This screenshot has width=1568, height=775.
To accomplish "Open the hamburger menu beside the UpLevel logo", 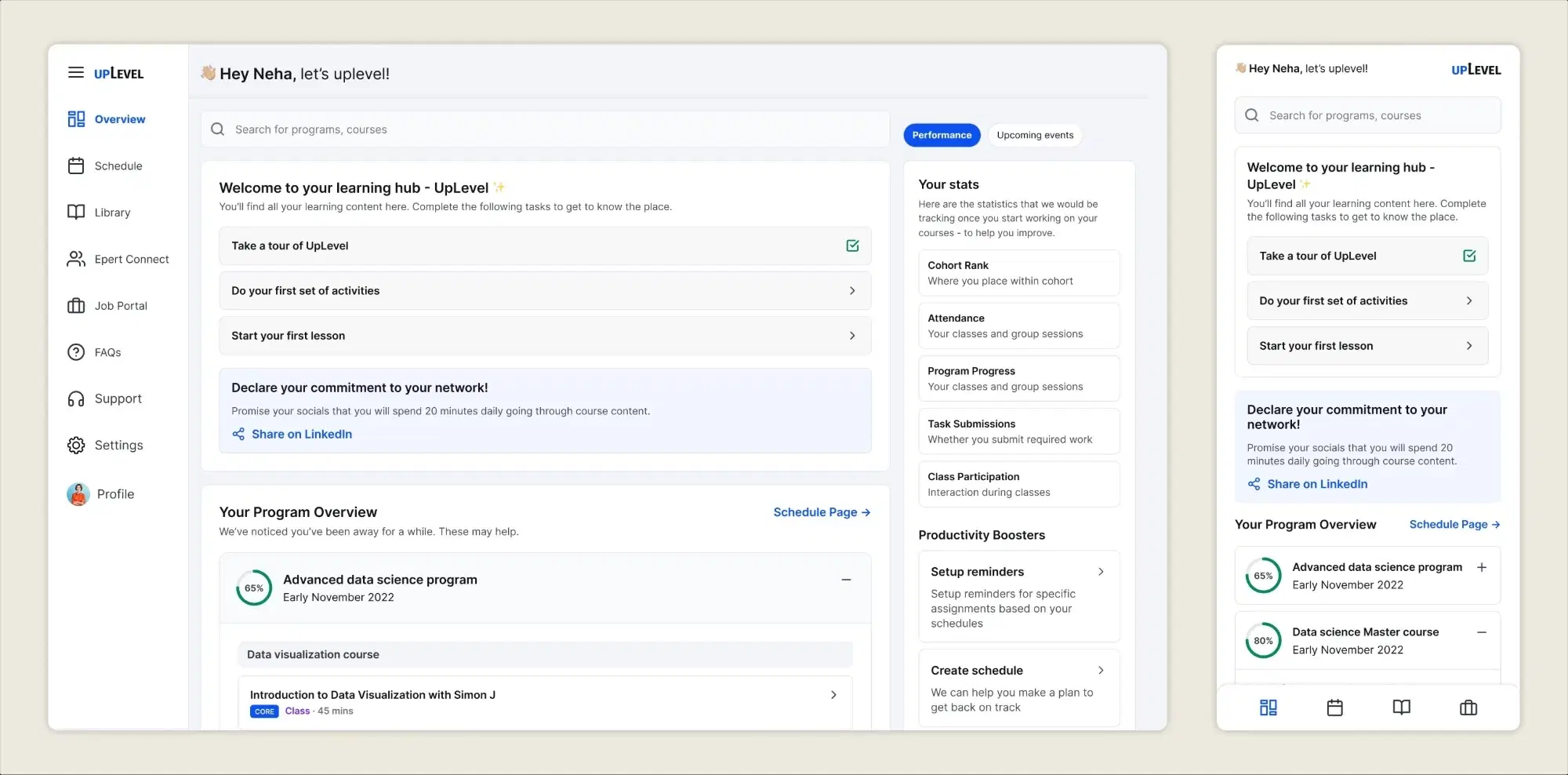I will 76,73.
